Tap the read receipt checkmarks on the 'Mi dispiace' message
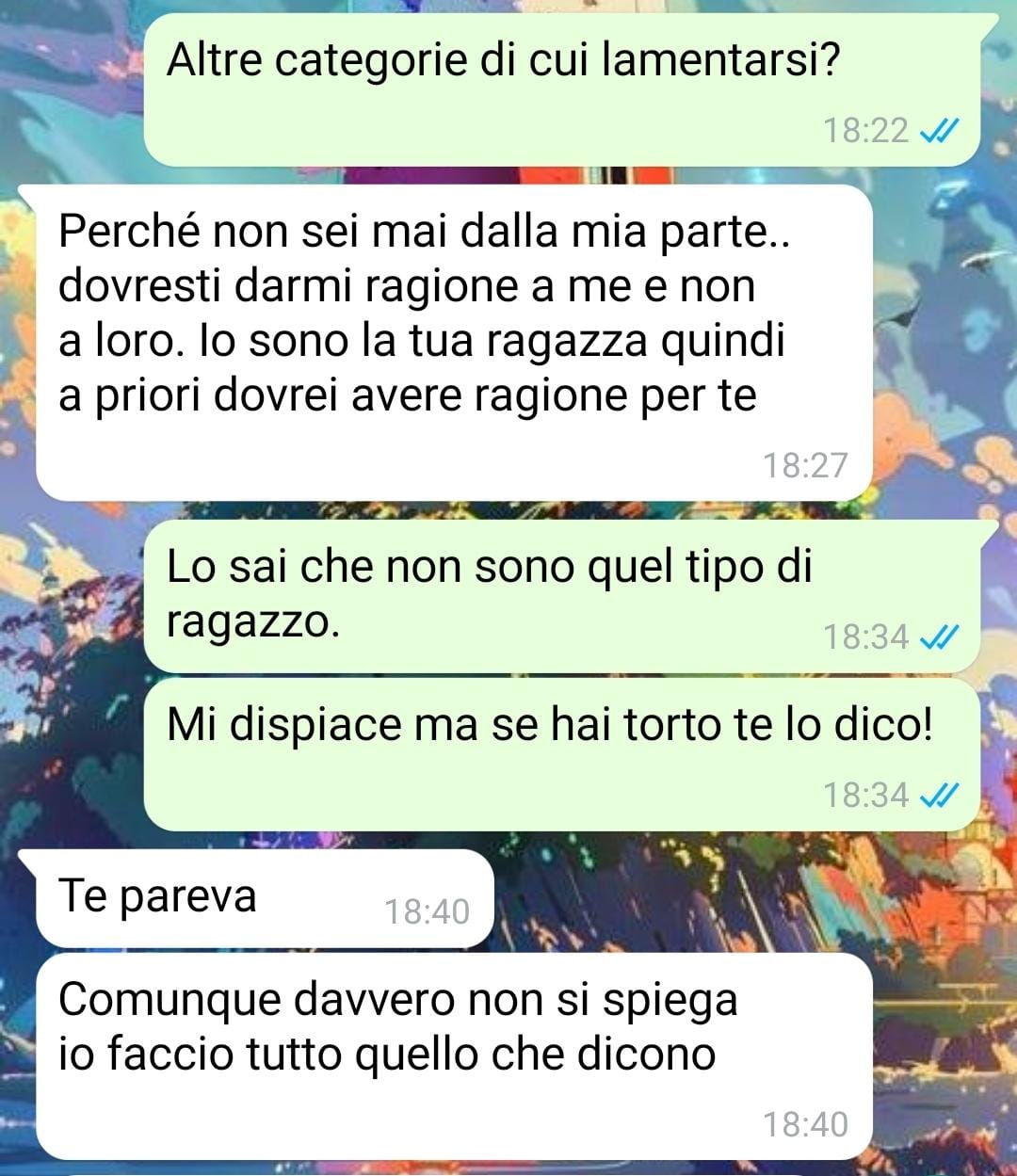Viewport: 1017px width, 1176px height. [939, 796]
